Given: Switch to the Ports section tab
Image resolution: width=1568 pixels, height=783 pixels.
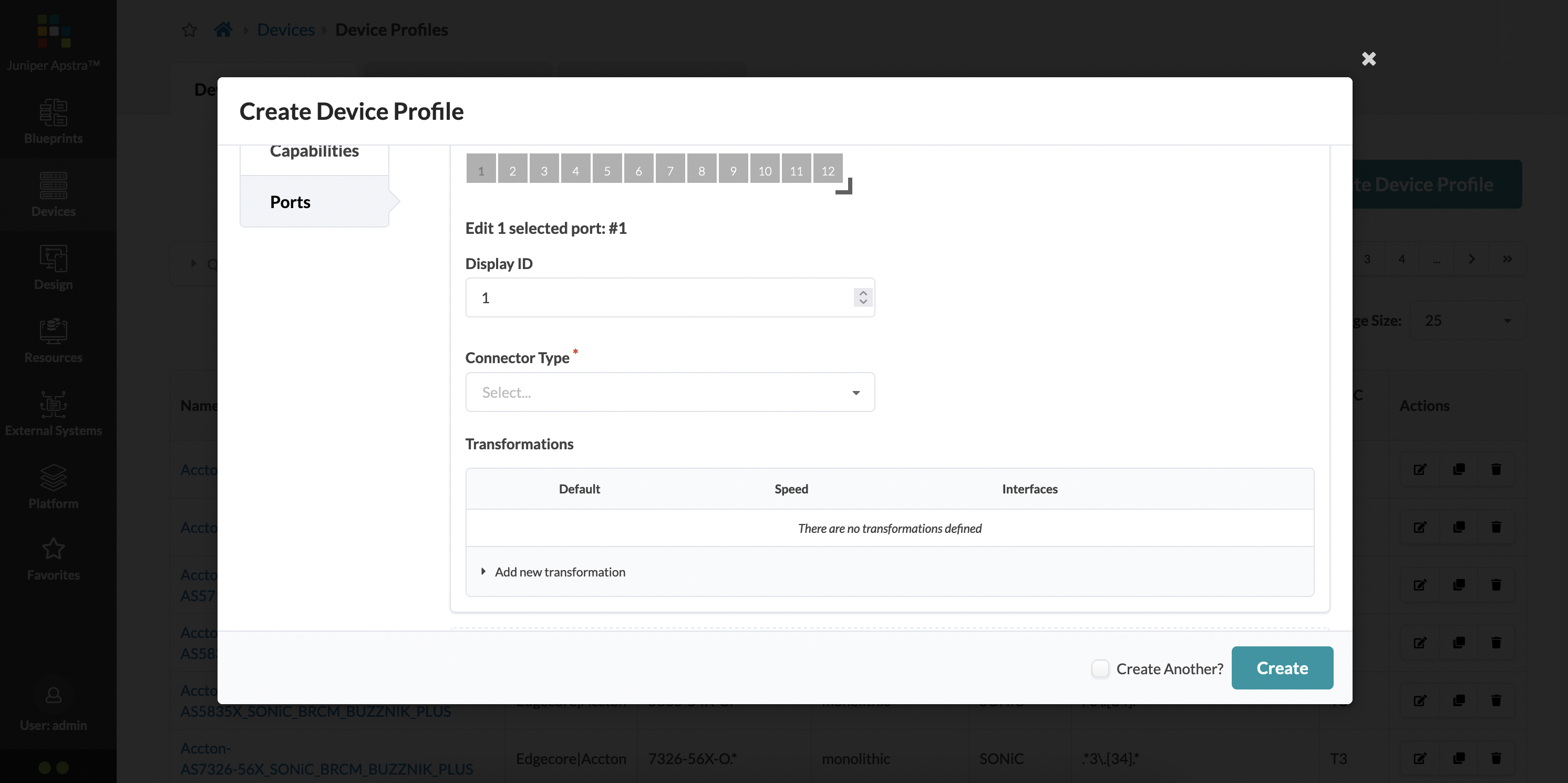Looking at the screenshot, I should [x=314, y=202].
